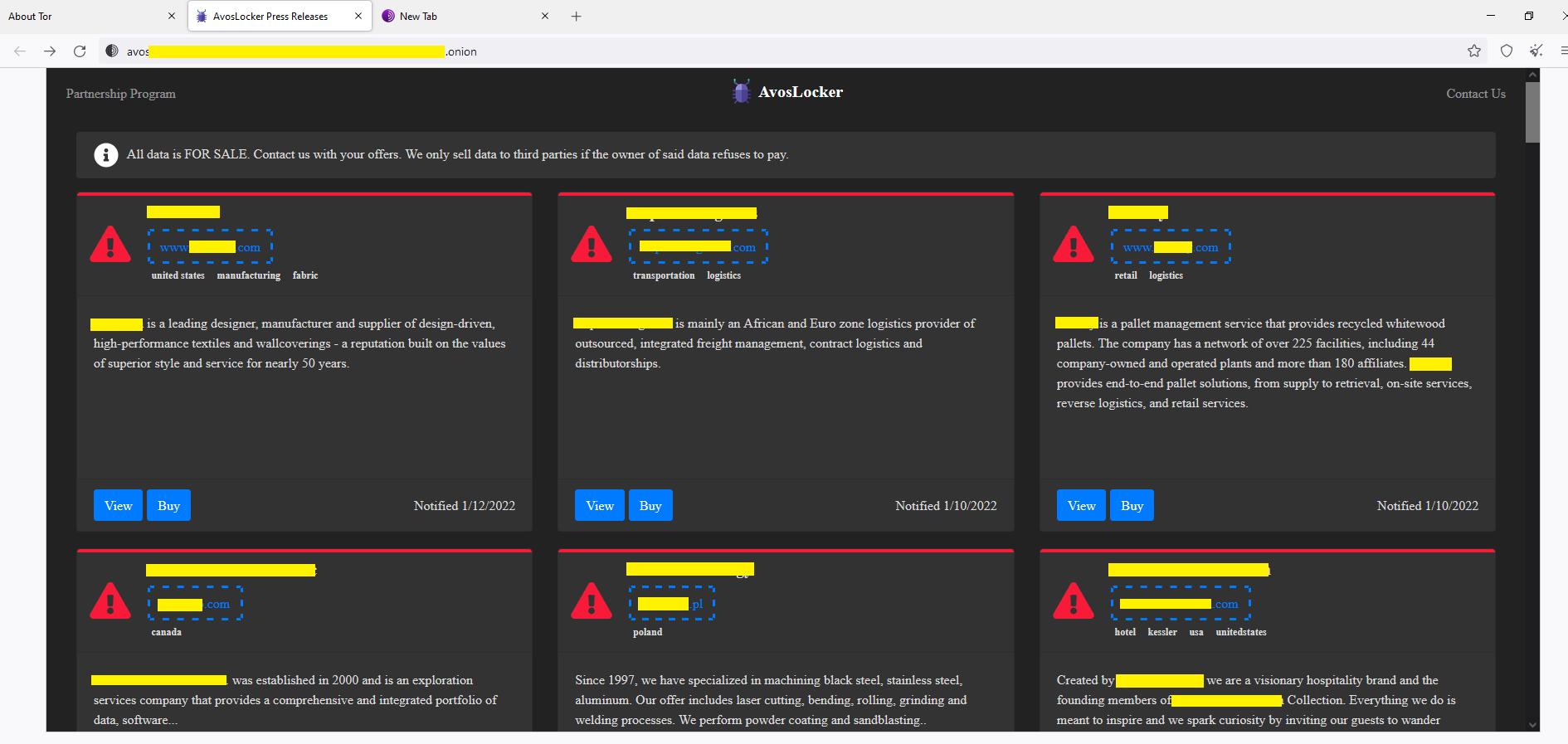
Task: Open the shield security level icon
Action: point(1506,51)
